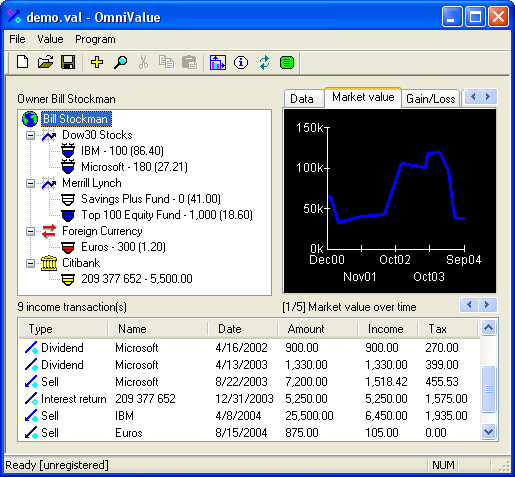Click the market value line chart
The height and width of the screenshot is (477, 515).
click(x=389, y=201)
